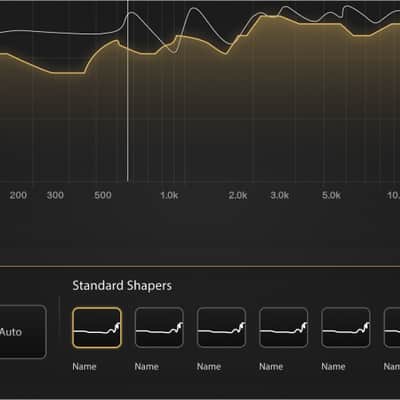Click the vertical frequency marker line
The height and width of the screenshot is (400, 400).
point(127,92)
